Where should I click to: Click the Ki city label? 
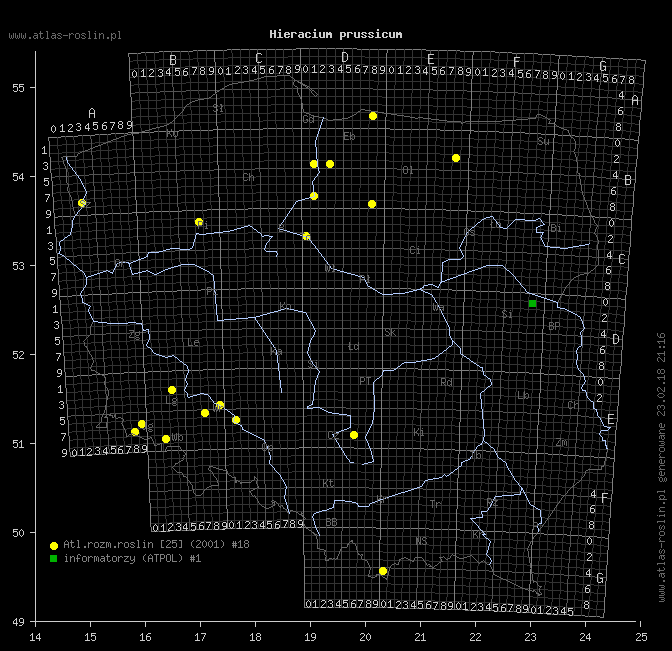coord(419,432)
